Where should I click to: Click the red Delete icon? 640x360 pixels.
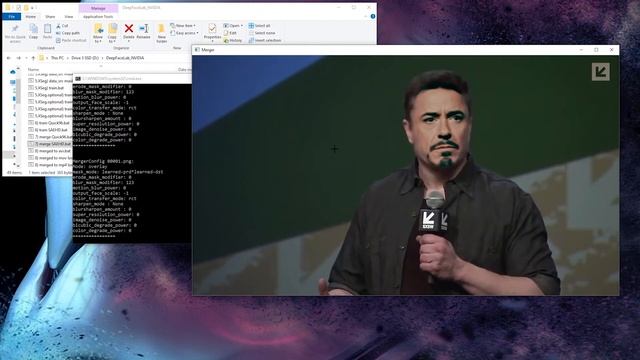(x=129, y=28)
